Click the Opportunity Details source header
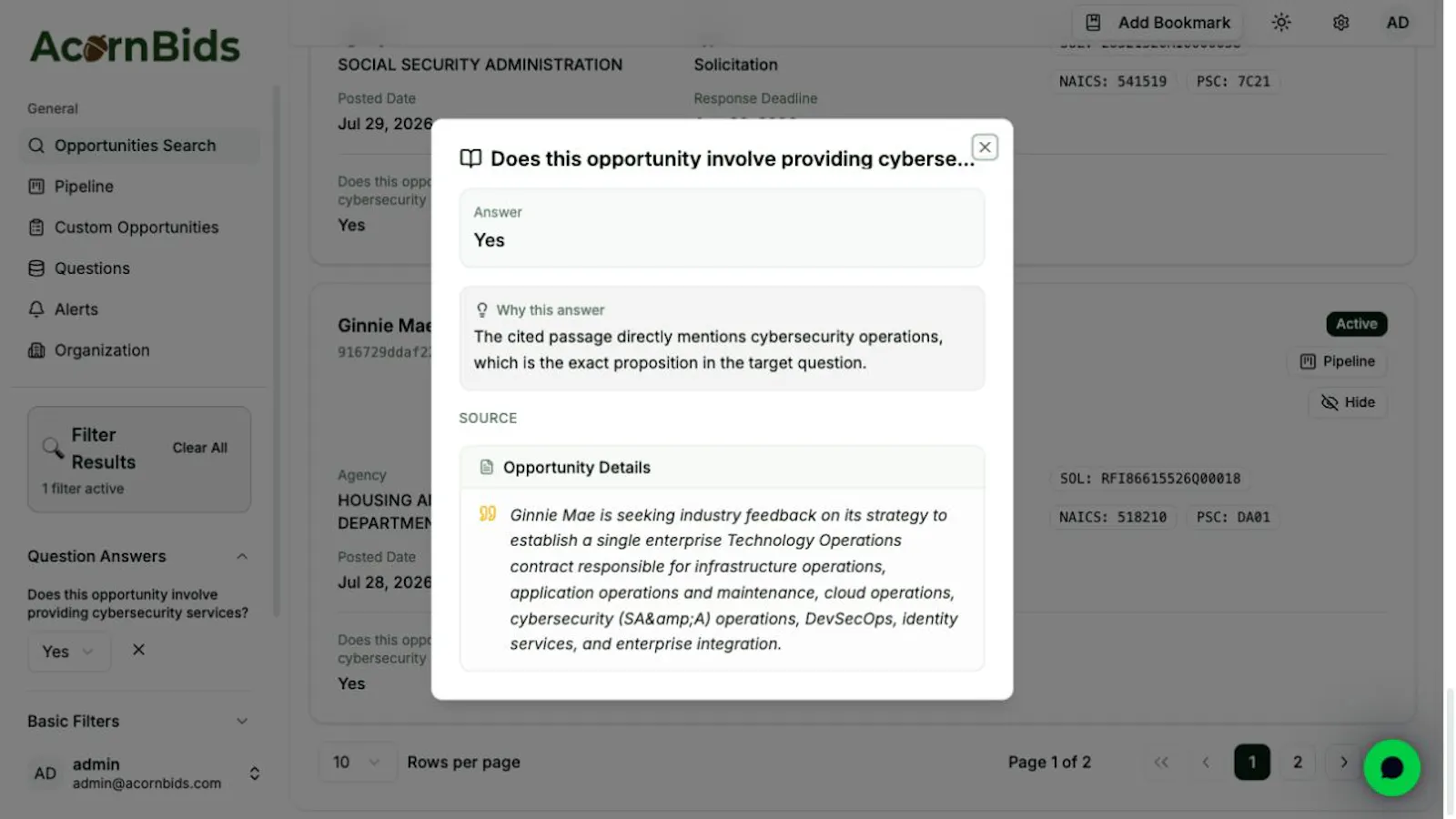The height and width of the screenshot is (819, 1456). click(722, 468)
